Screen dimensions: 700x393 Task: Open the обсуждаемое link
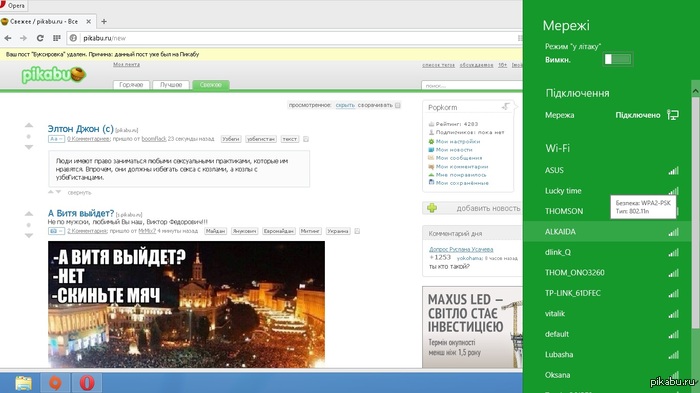[476, 65]
